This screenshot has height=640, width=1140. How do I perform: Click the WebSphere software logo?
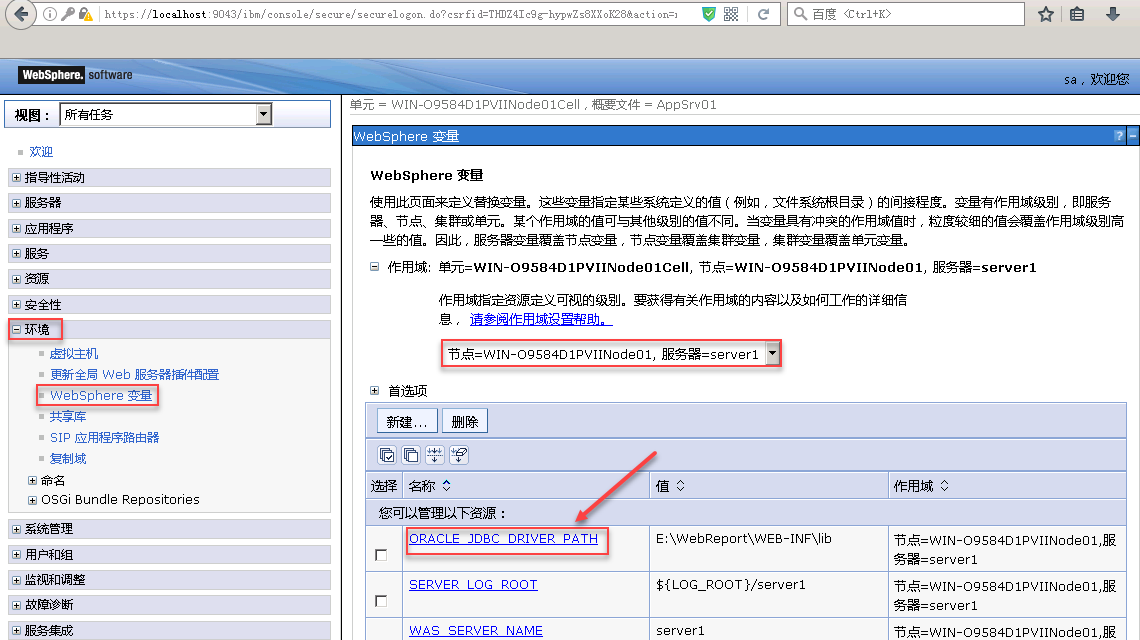tap(76, 74)
